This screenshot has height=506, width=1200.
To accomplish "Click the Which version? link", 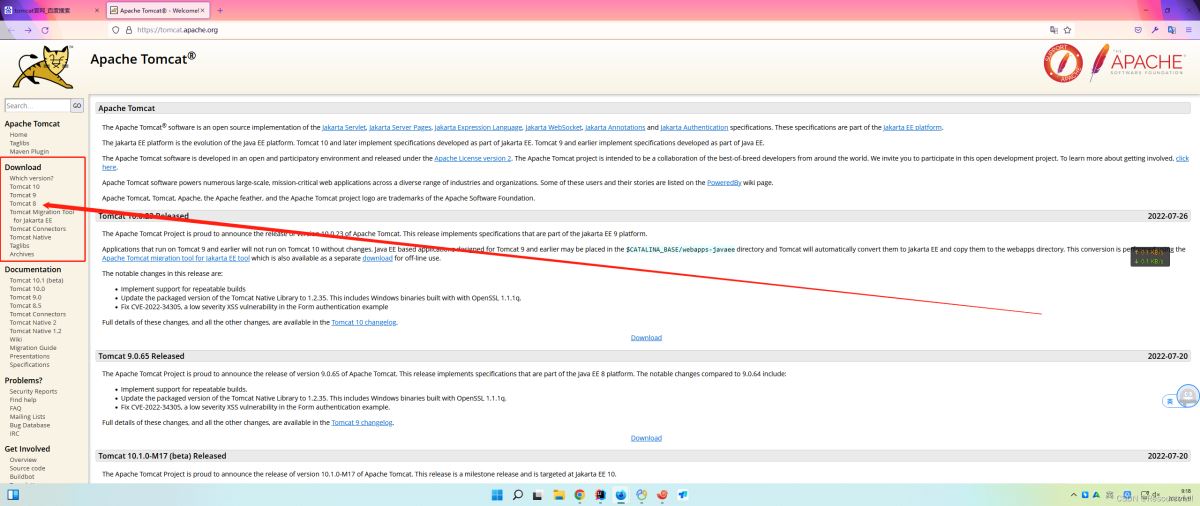I will tap(31, 178).
